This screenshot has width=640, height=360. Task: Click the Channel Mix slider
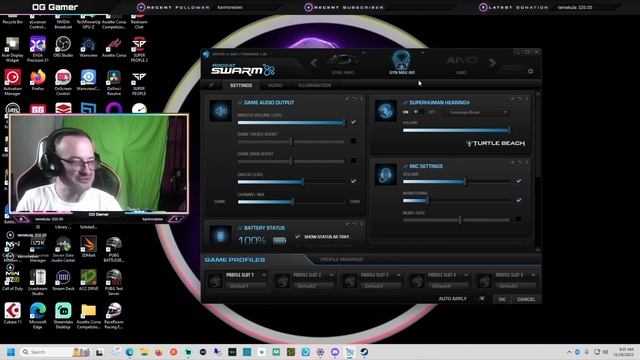click(x=291, y=202)
